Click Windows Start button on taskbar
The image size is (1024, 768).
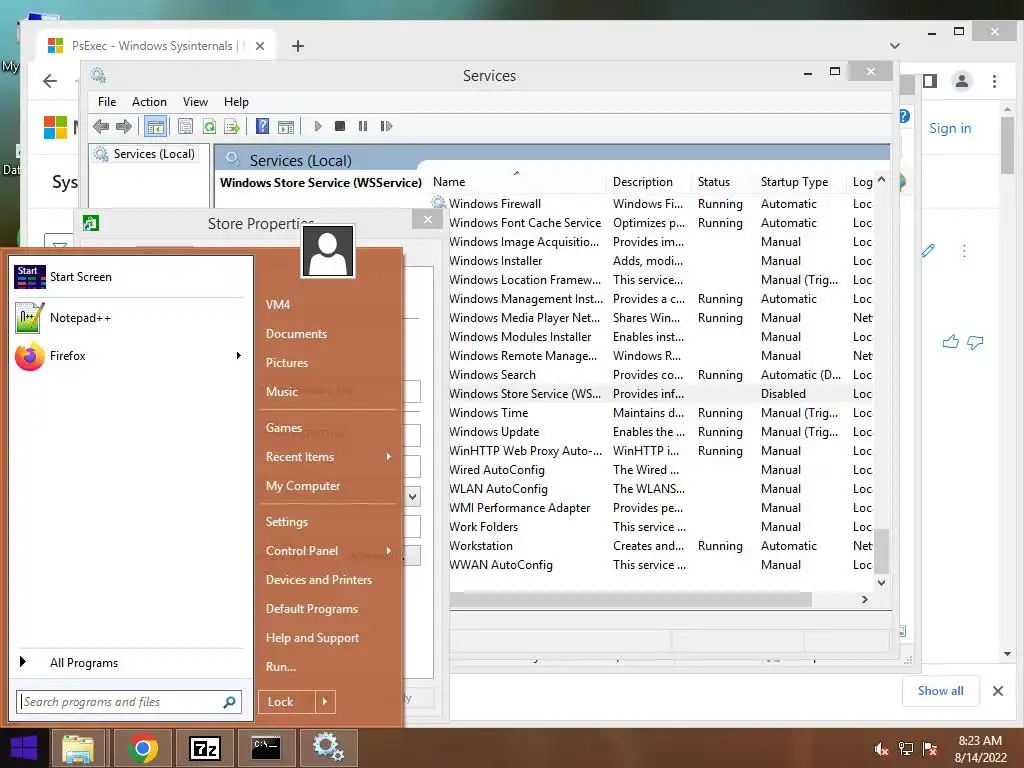[x=24, y=748]
